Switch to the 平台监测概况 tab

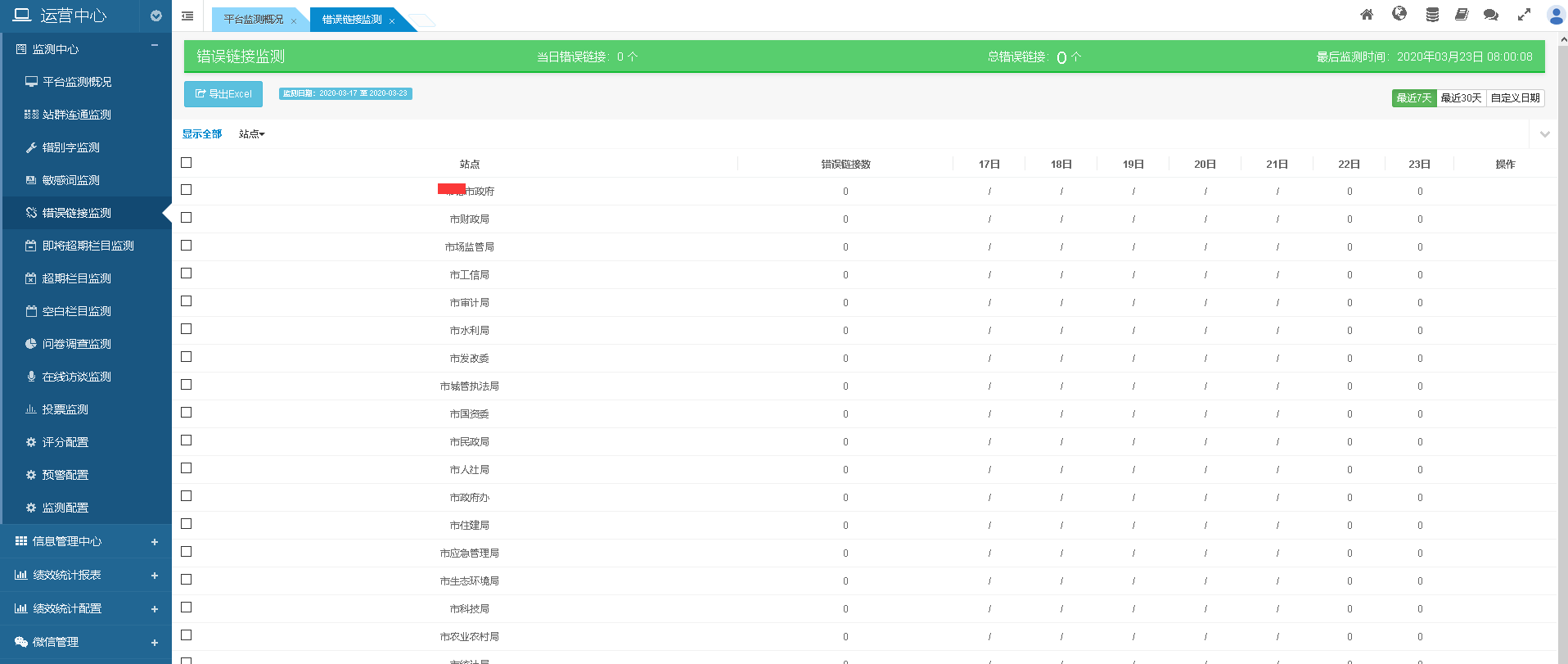click(254, 20)
